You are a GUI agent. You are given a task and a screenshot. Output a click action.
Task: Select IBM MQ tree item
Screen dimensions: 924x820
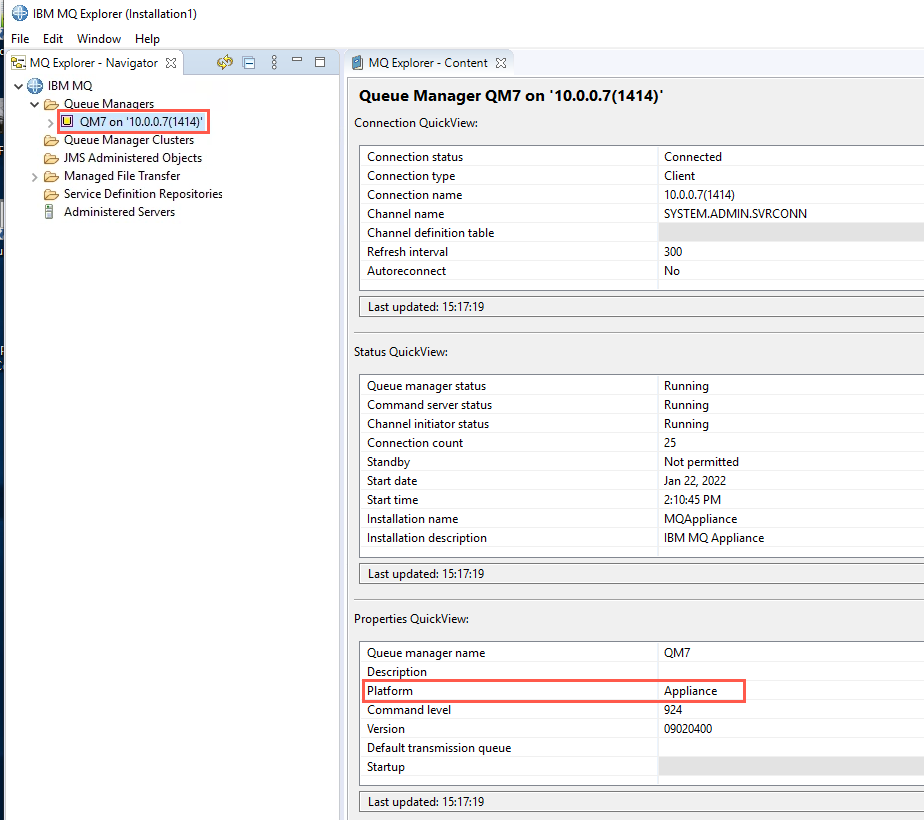[x=70, y=86]
